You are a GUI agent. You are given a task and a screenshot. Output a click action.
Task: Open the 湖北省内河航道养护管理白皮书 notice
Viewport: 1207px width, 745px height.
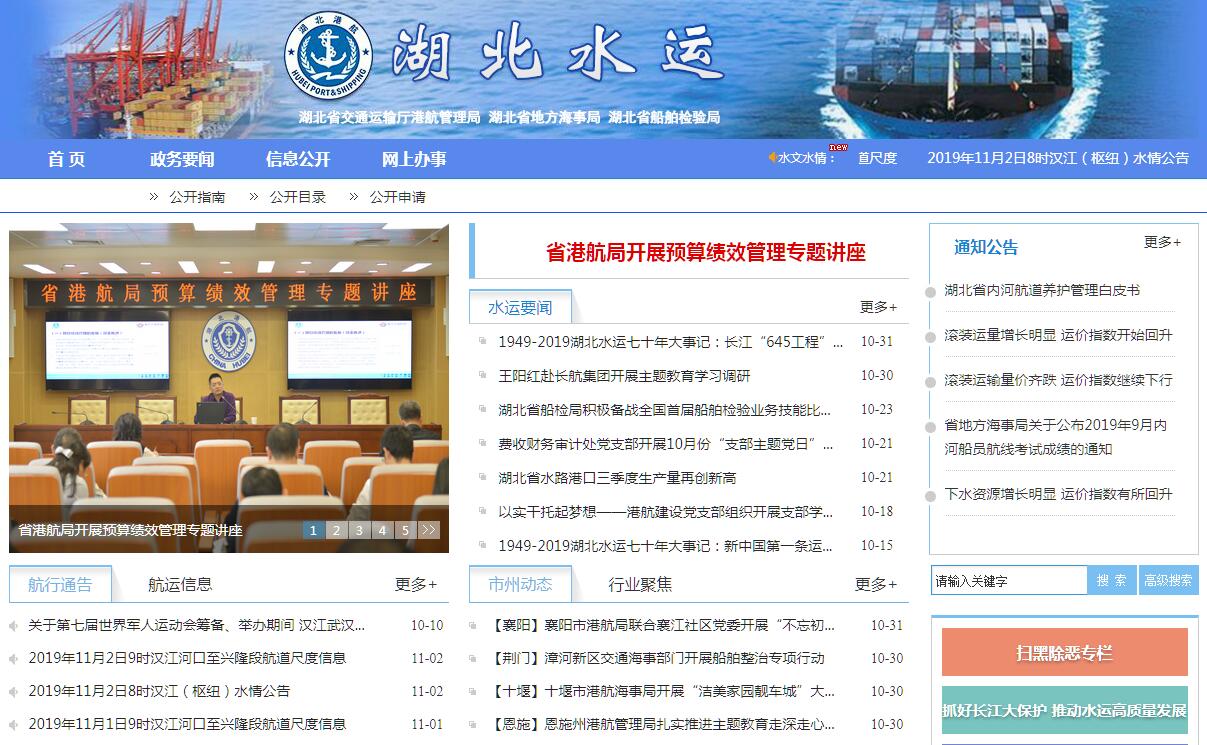1042,290
